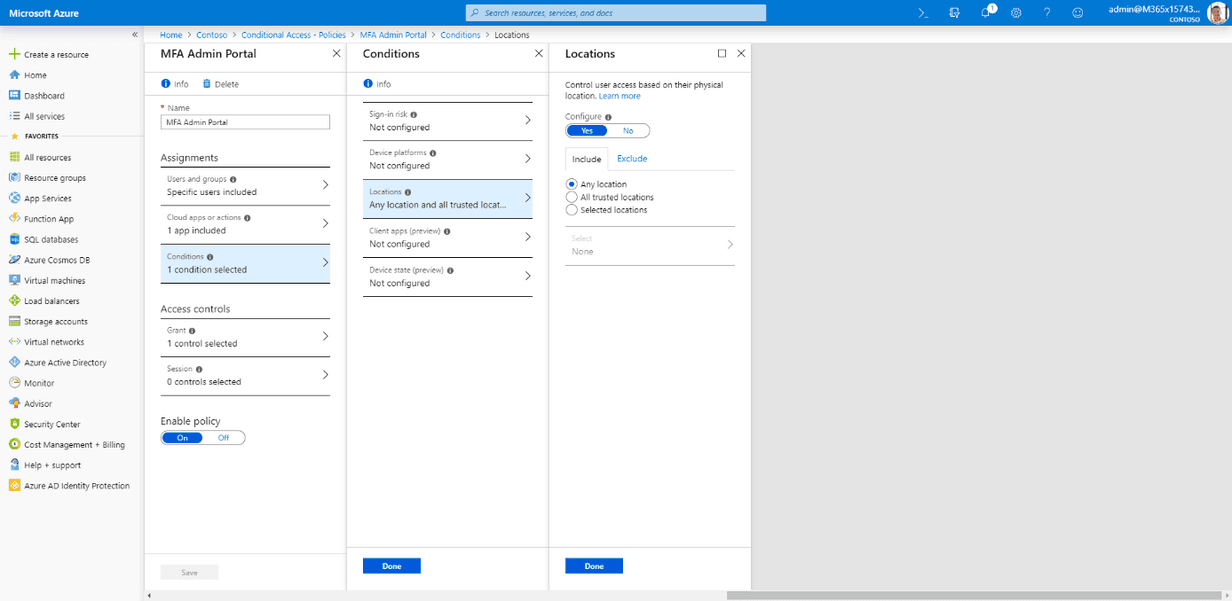
Task: Open the notifications bell icon
Action: click(985, 13)
